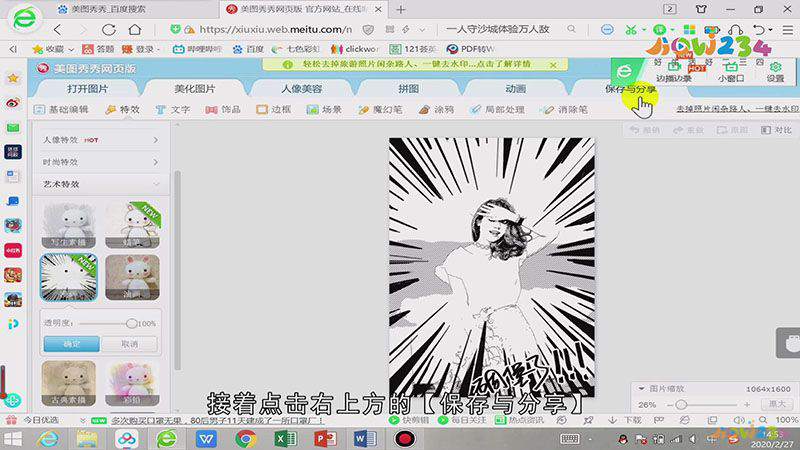Open the address bar dropdown chevron
The width and height of the screenshot is (800, 450).
pyautogui.click(x=422, y=30)
